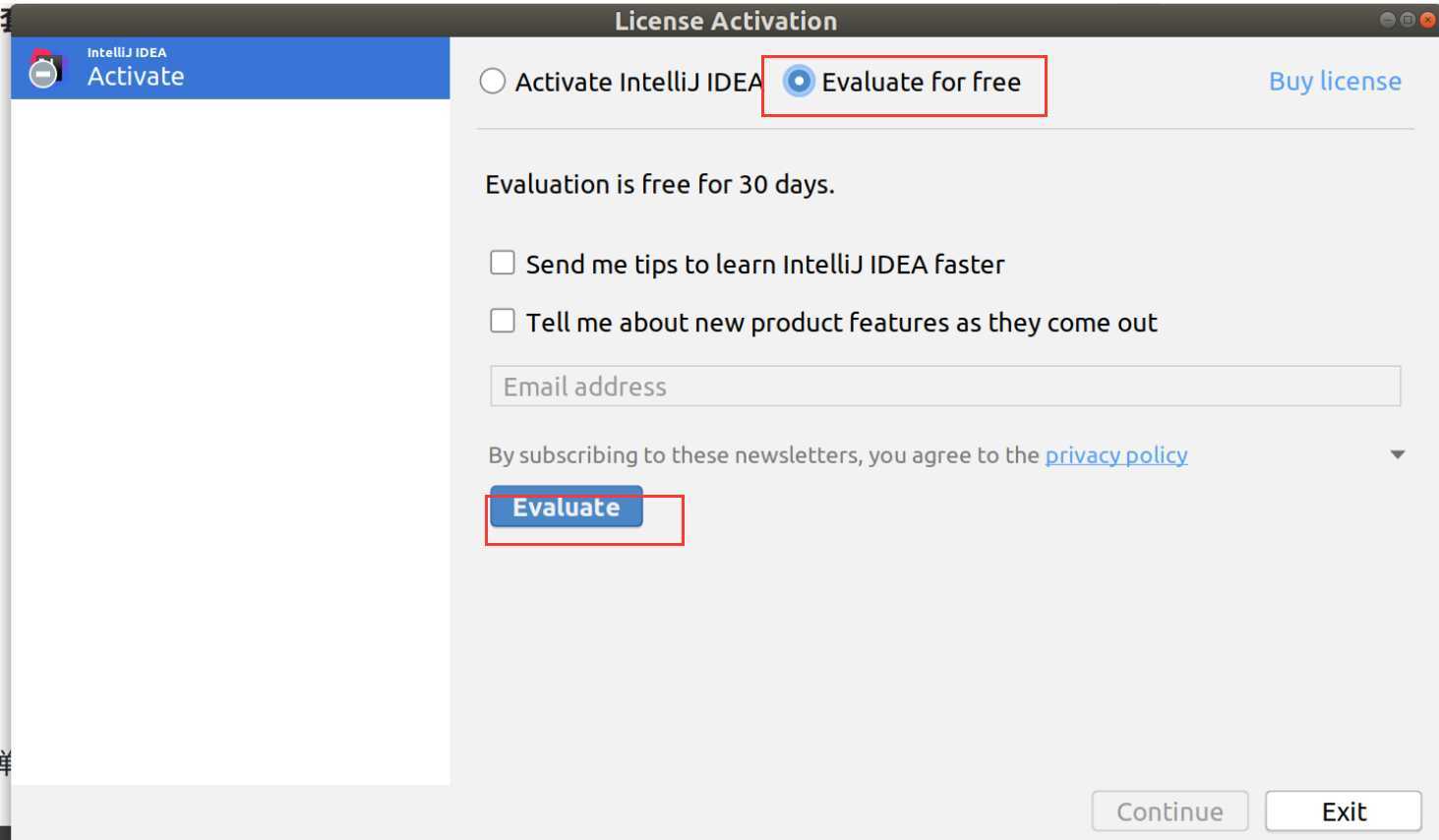Select the Activate sidebar item

pyautogui.click(x=230, y=68)
